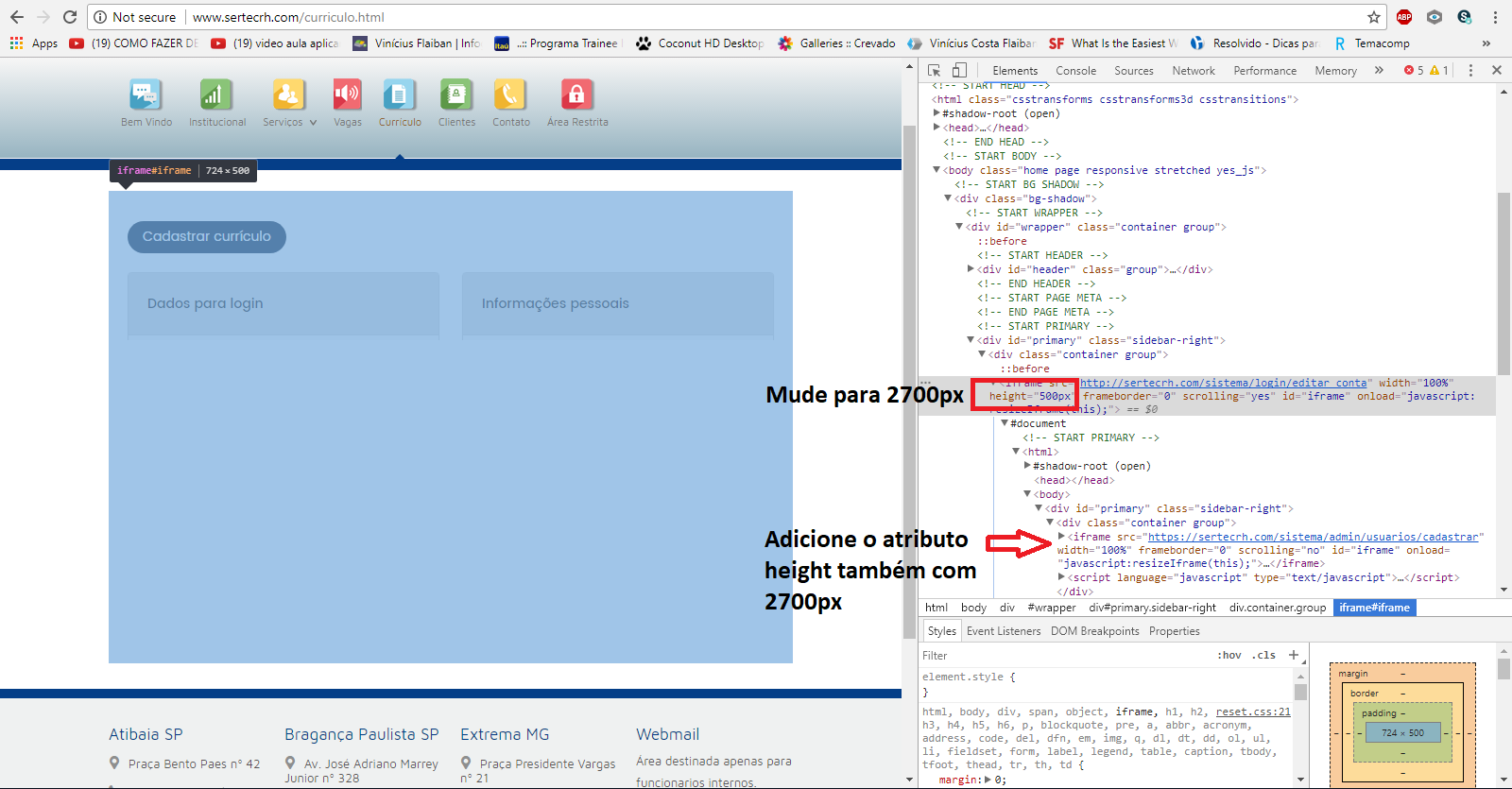
Task: Bookmark this page with the star icon
Action: point(1373,17)
